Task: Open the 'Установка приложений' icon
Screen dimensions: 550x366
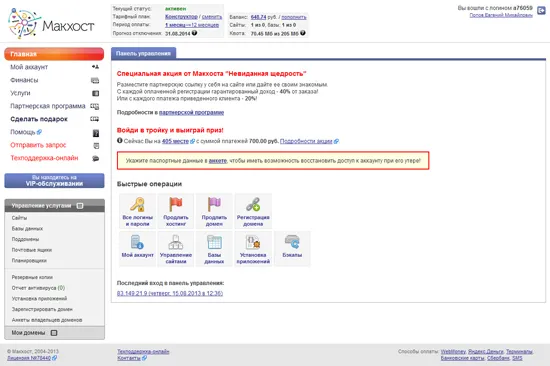Action: [x=253, y=242]
